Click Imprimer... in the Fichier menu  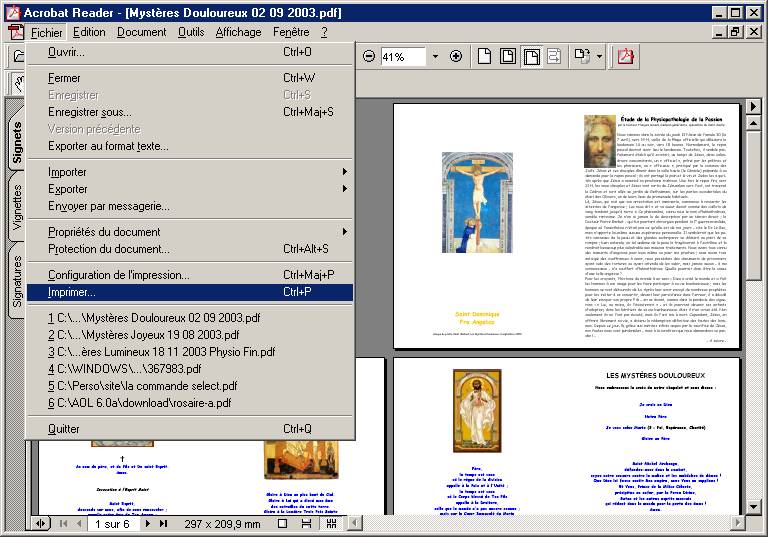pos(190,292)
